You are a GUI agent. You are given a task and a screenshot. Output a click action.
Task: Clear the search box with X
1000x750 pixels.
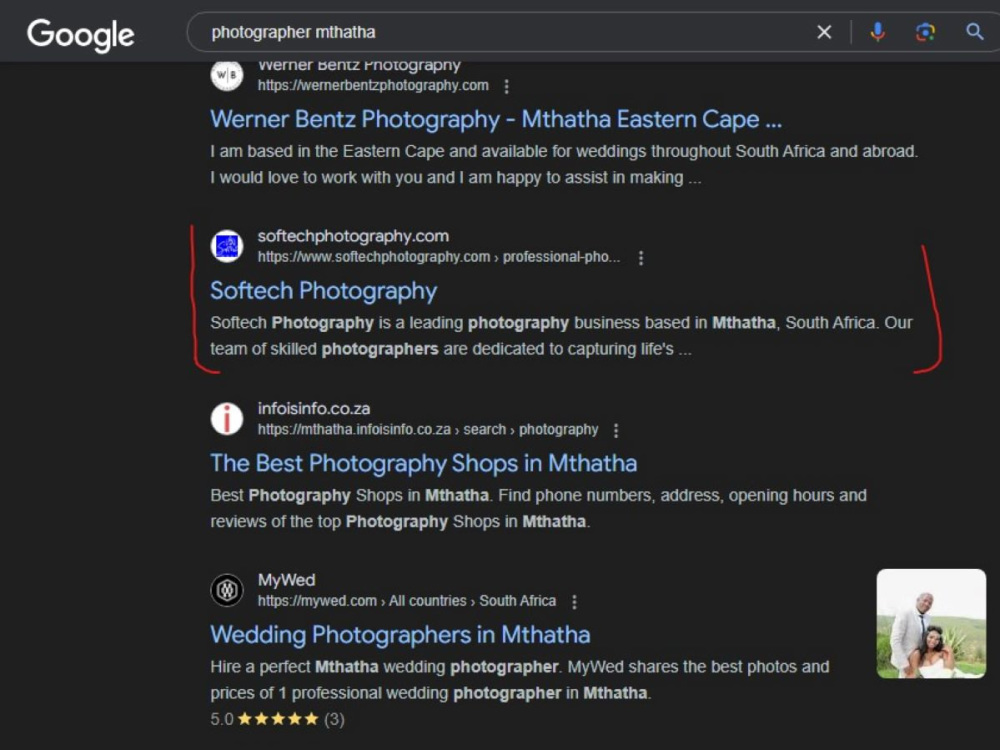pos(824,32)
